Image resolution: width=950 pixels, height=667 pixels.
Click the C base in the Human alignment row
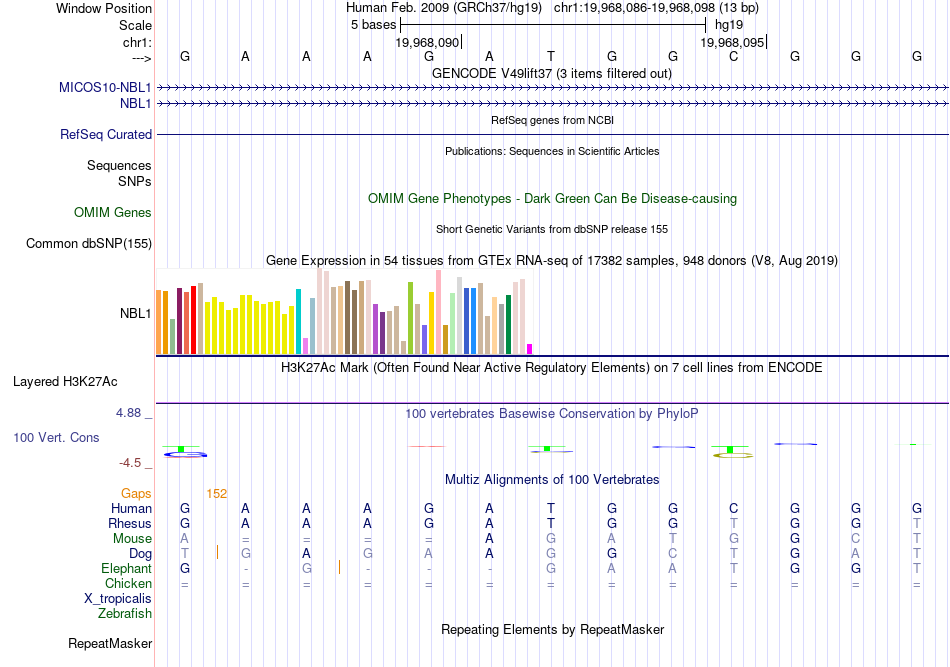(x=734, y=508)
